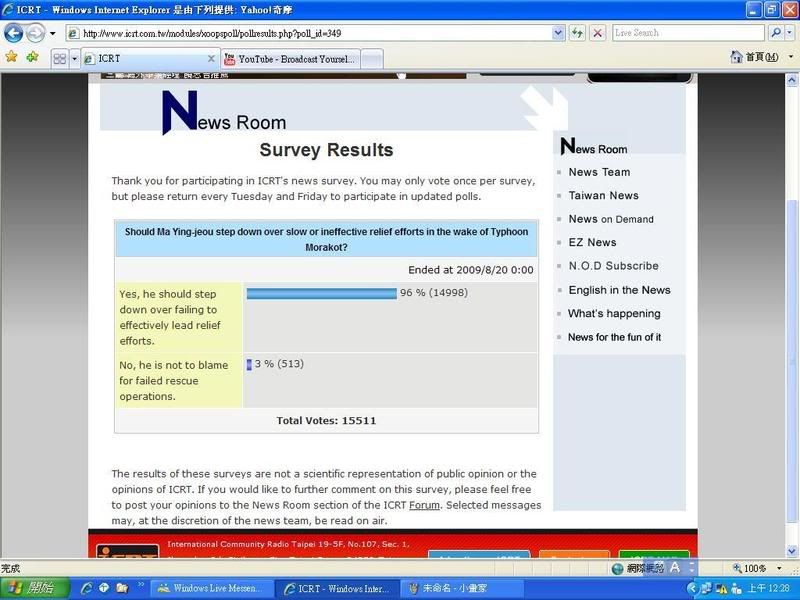Expand the tab list dropdown arrow
This screenshot has width=800, height=600.
tap(74, 59)
